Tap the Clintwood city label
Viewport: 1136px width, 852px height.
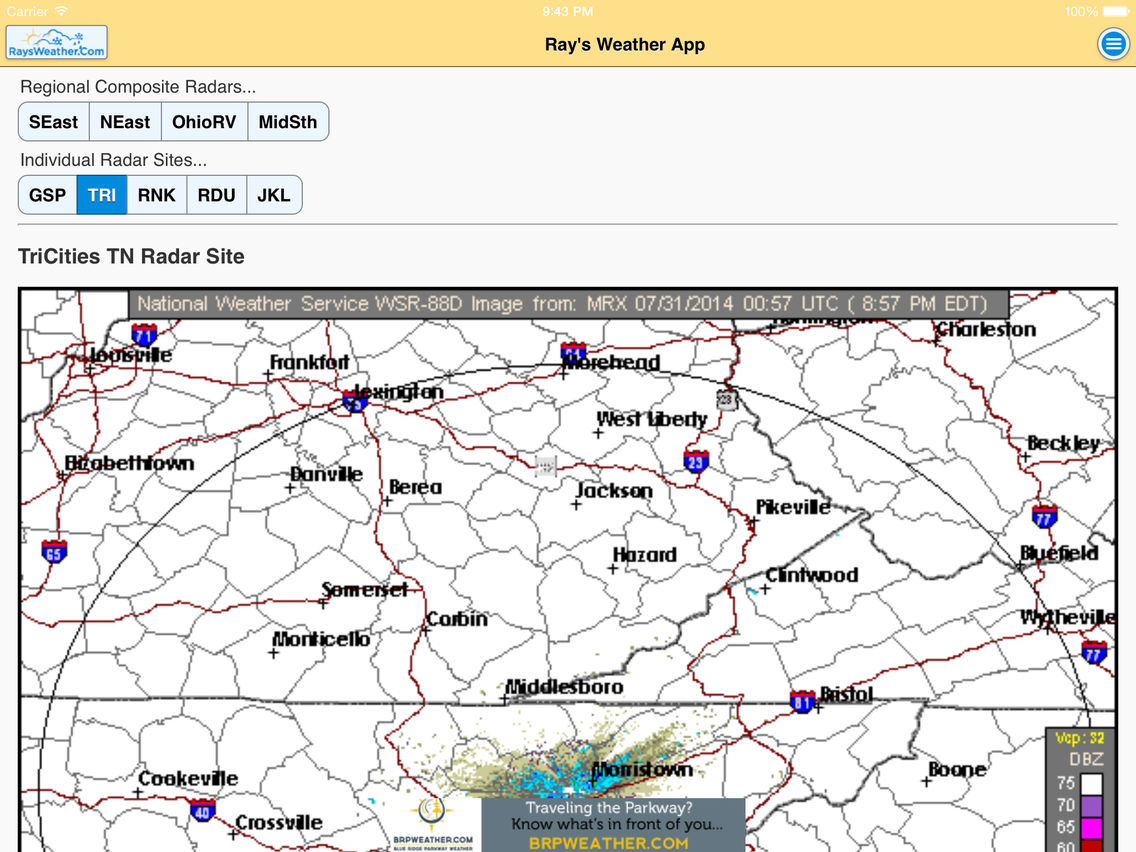[x=812, y=575]
